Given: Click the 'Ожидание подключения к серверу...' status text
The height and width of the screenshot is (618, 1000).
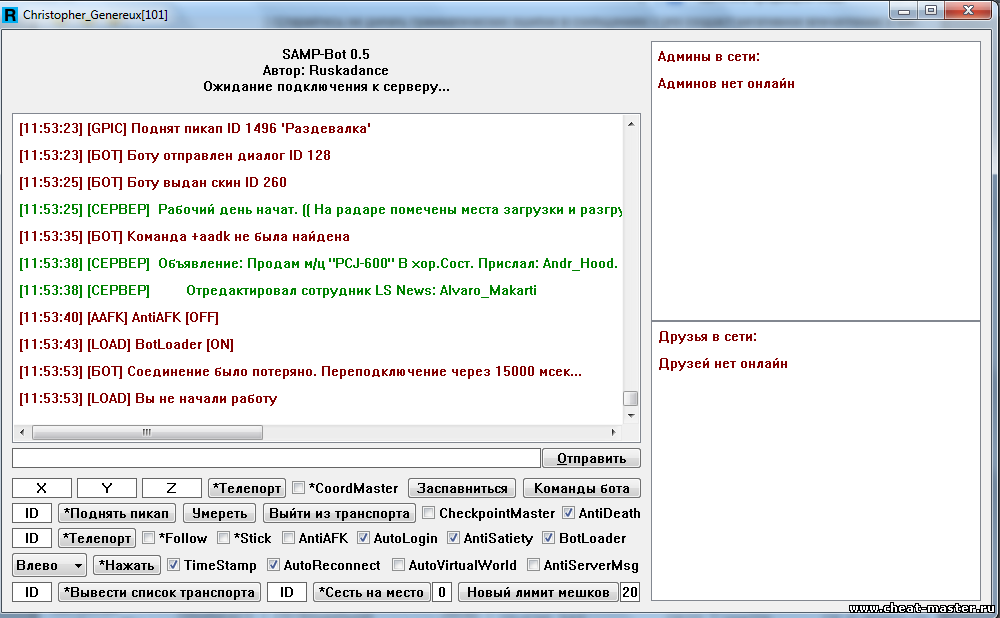Looking at the screenshot, I should [326, 86].
